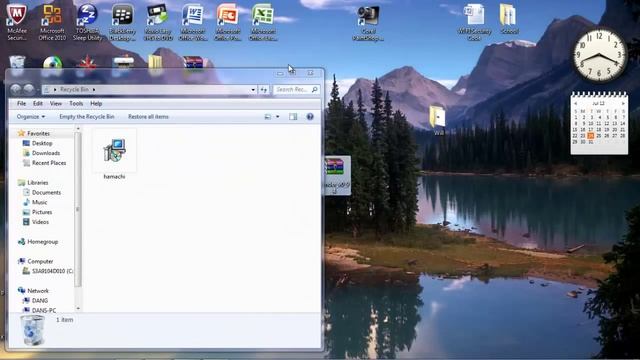Refresh the Recycle Bin address bar
This screenshot has height=360, width=640.
264,89
